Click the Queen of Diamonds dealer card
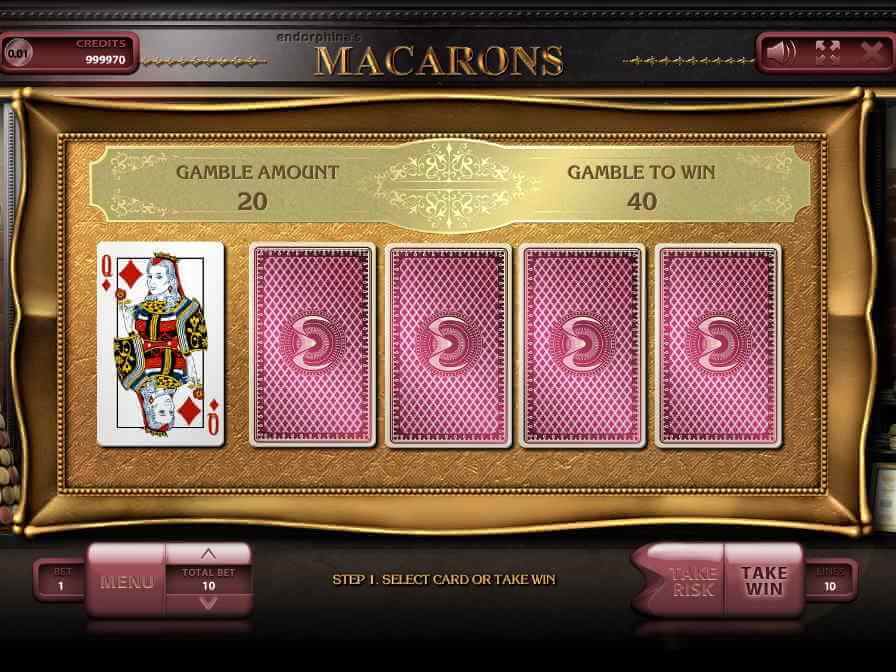896x672 pixels. 161,344
